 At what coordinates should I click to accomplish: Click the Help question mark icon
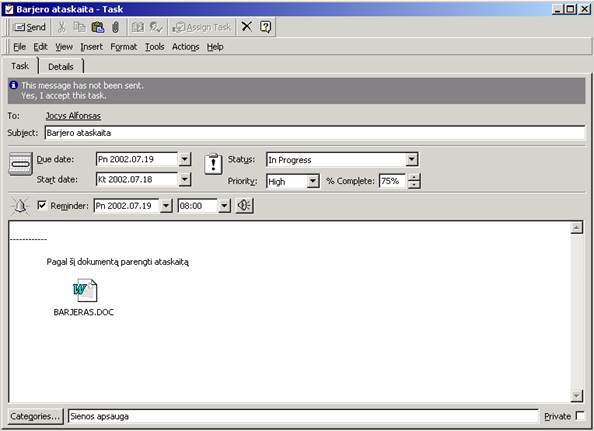click(266, 27)
